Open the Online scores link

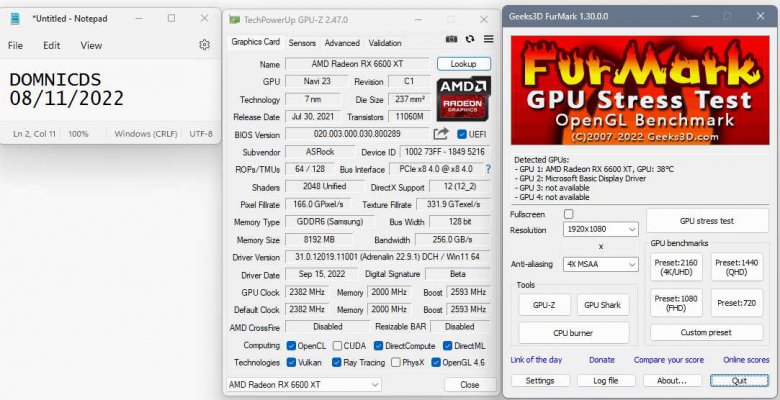coord(746,360)
